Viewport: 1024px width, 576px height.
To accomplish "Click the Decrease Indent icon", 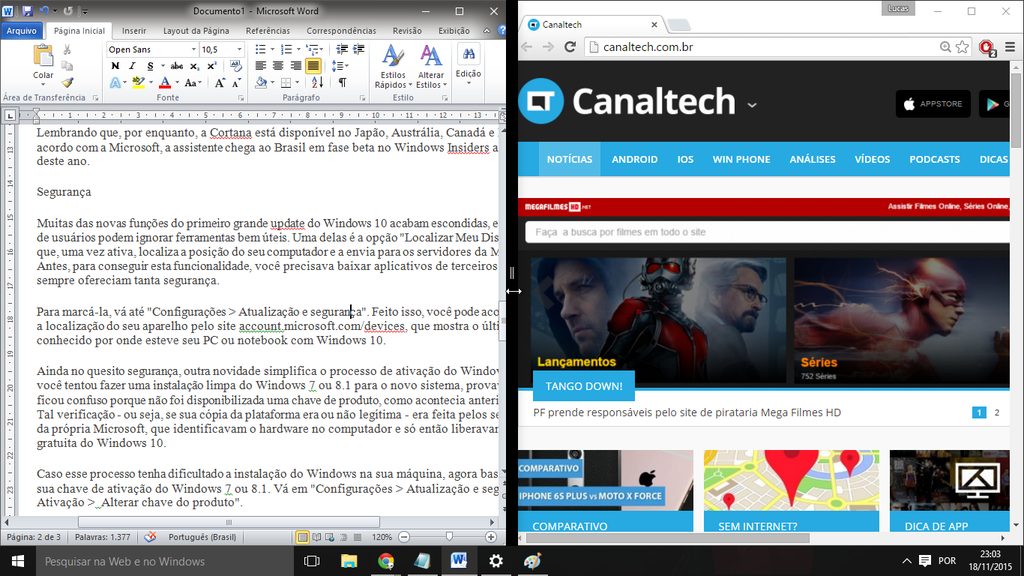I will coord(342,50).
